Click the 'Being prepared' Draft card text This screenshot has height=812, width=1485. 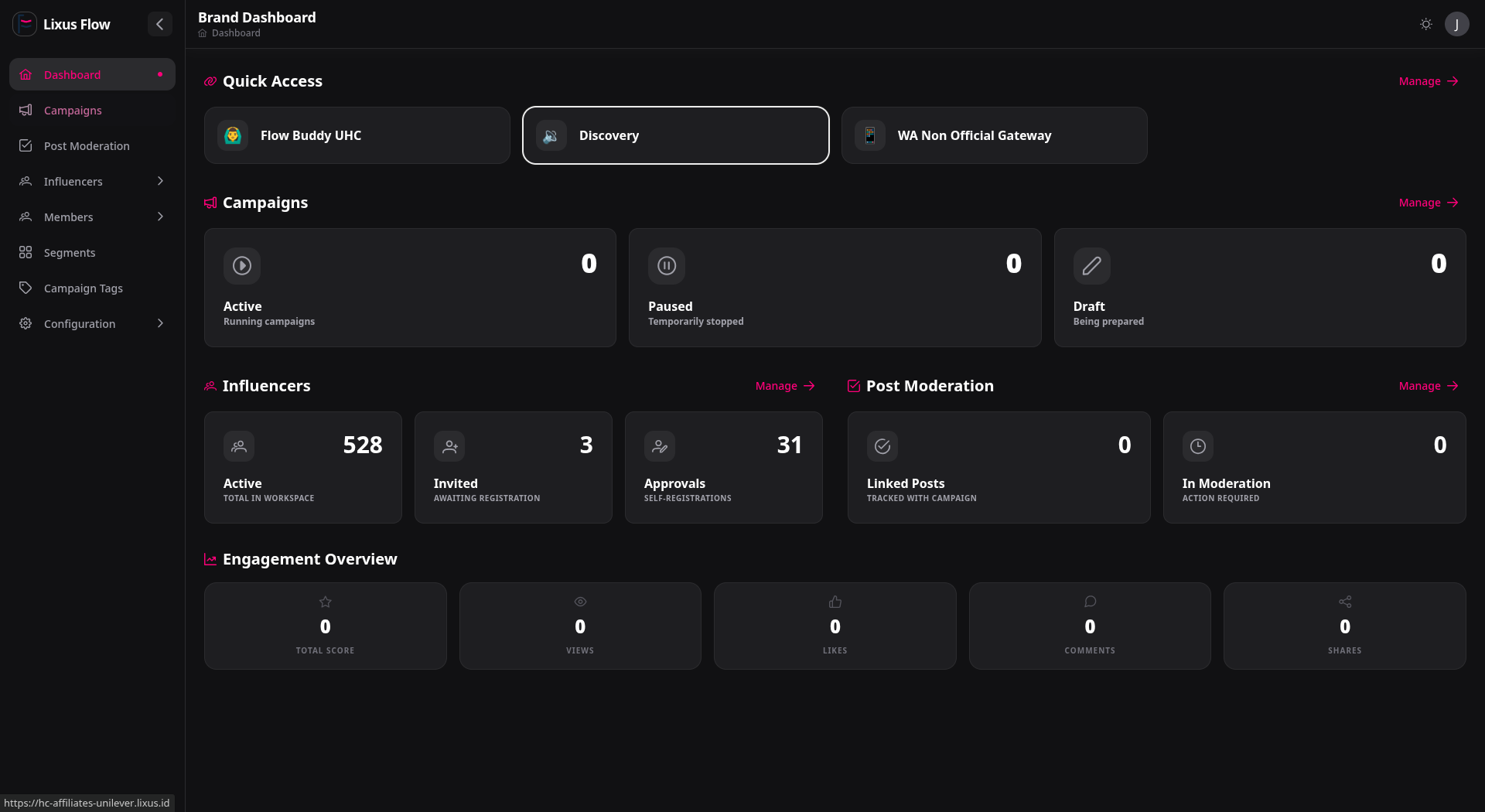coord(1108,322)
